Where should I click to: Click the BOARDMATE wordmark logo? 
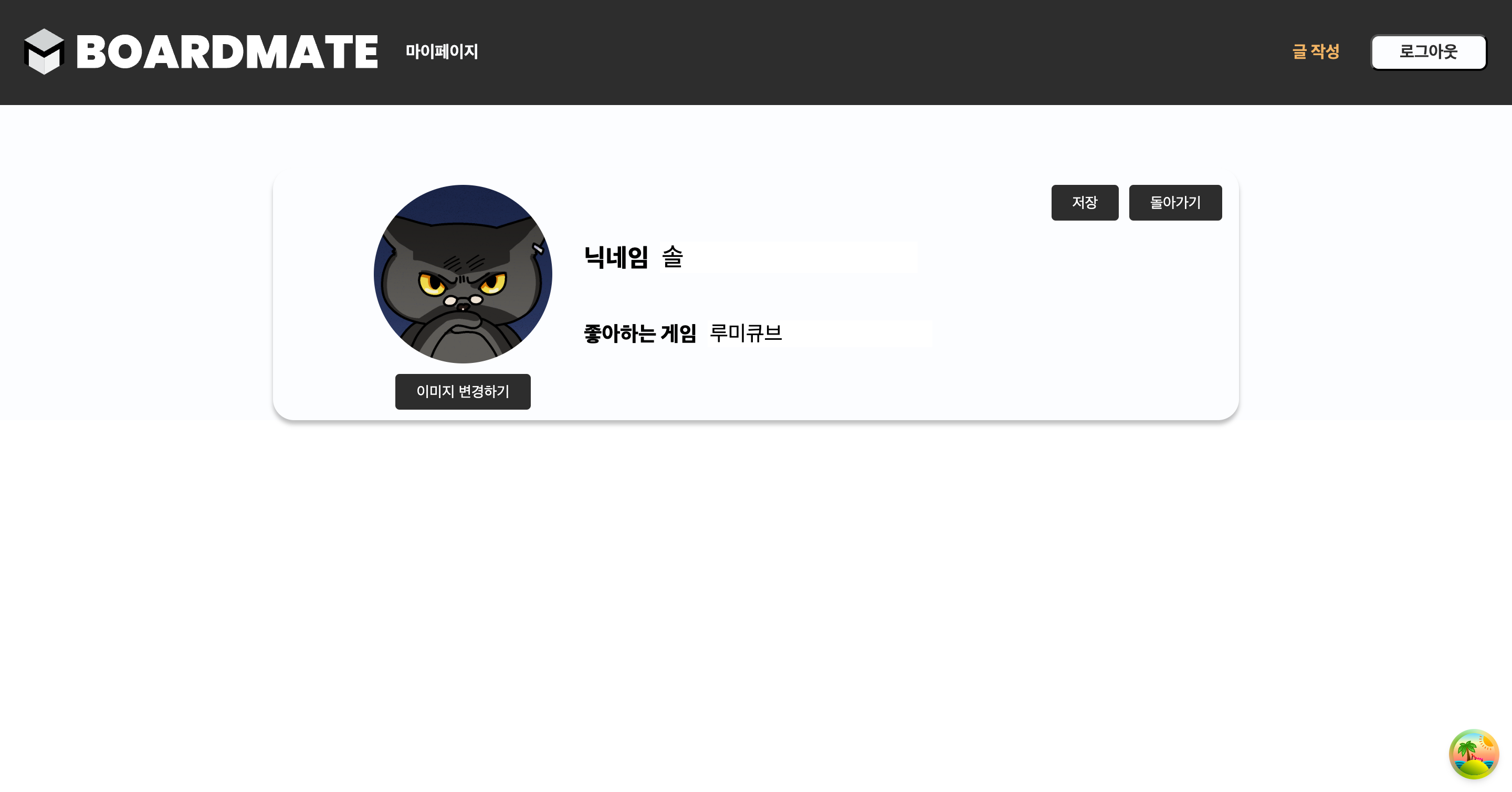pos(227,51)
